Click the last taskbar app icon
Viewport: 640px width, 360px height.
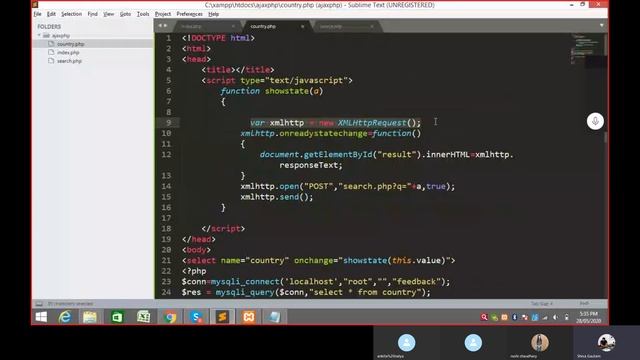pos(275,317)
